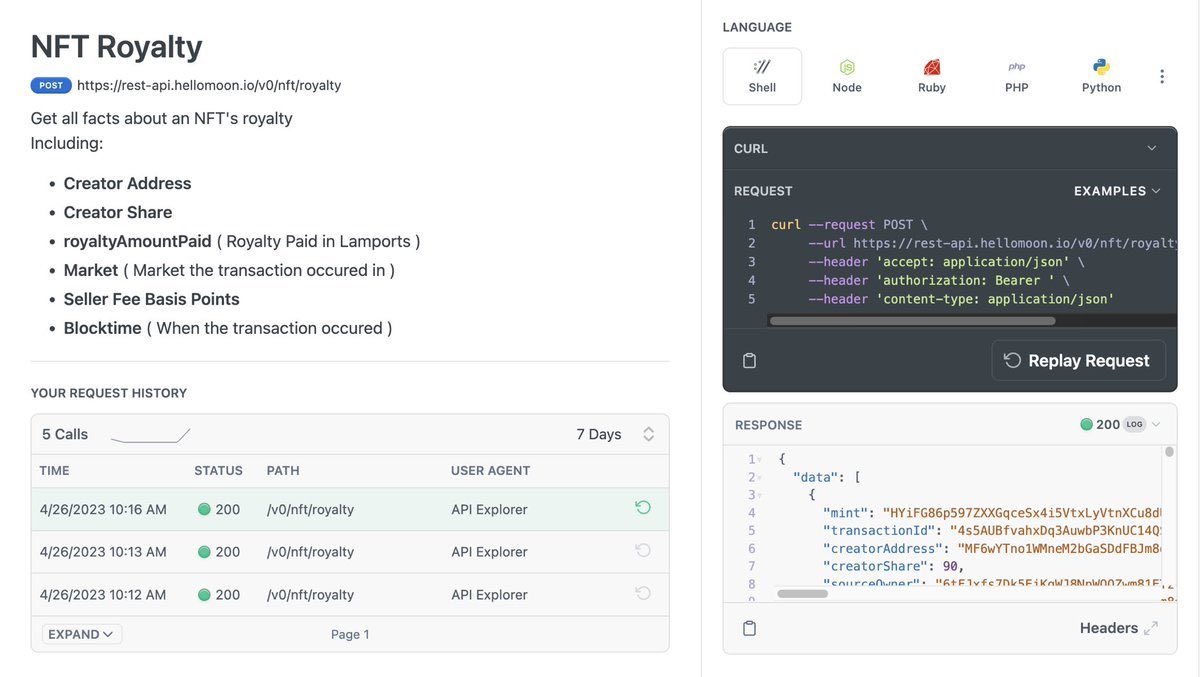Click the Seller Fee Basis Points bullet
The height and width of the screenshot is (677, 1200).
151,299
